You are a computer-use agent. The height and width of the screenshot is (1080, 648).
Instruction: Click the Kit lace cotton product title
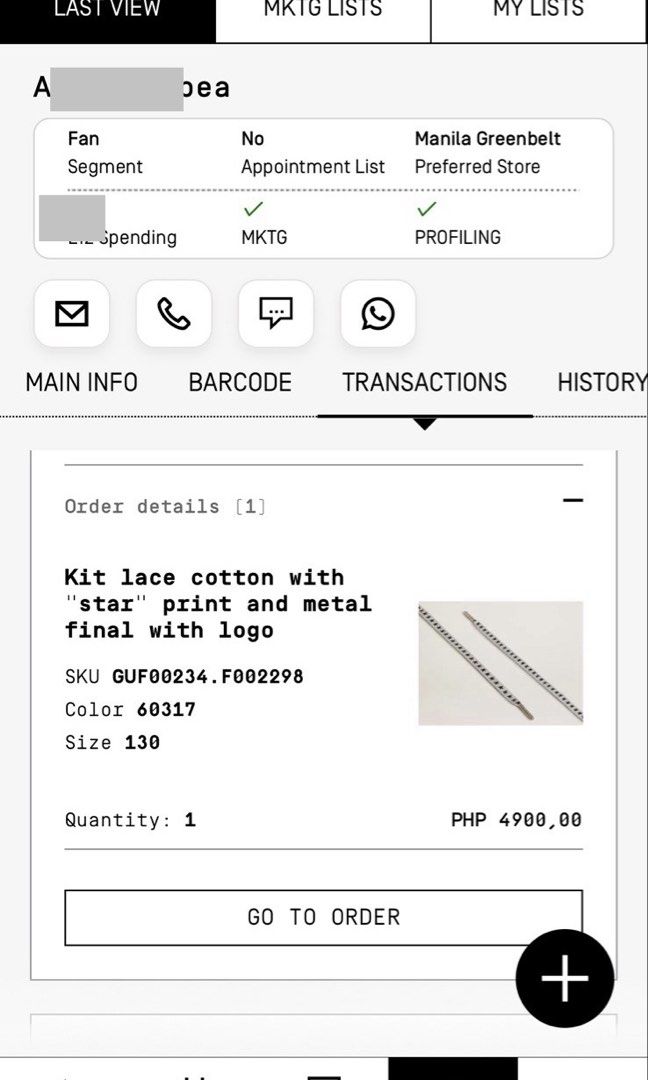(x=218, y=603)
